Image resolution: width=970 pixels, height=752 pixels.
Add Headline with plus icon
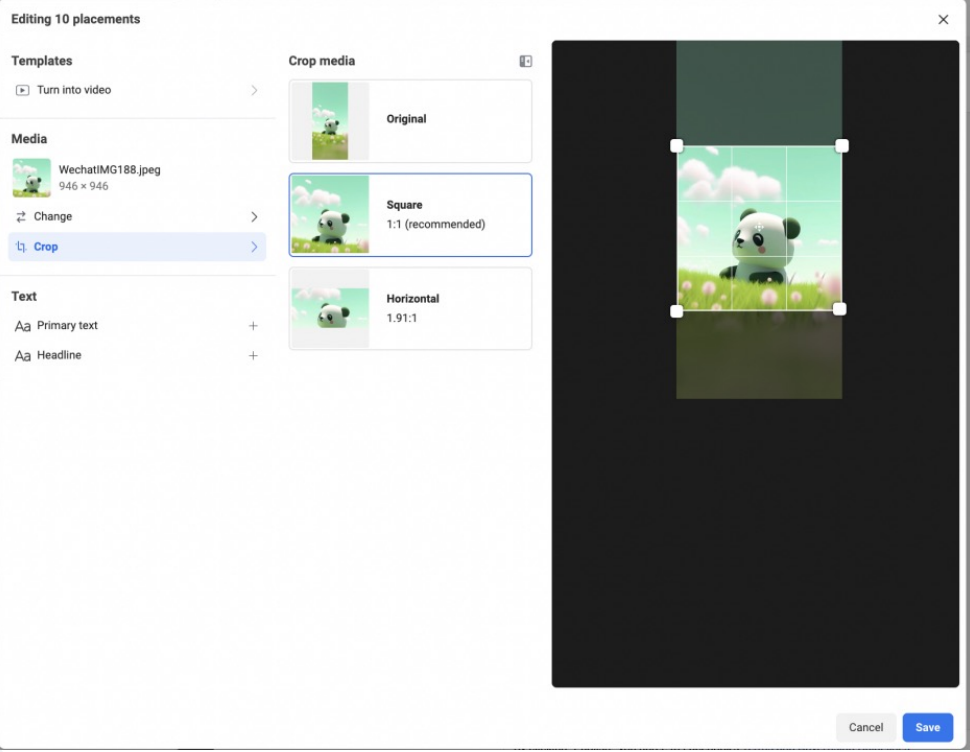pyautogui.click(x=253, y=356)
